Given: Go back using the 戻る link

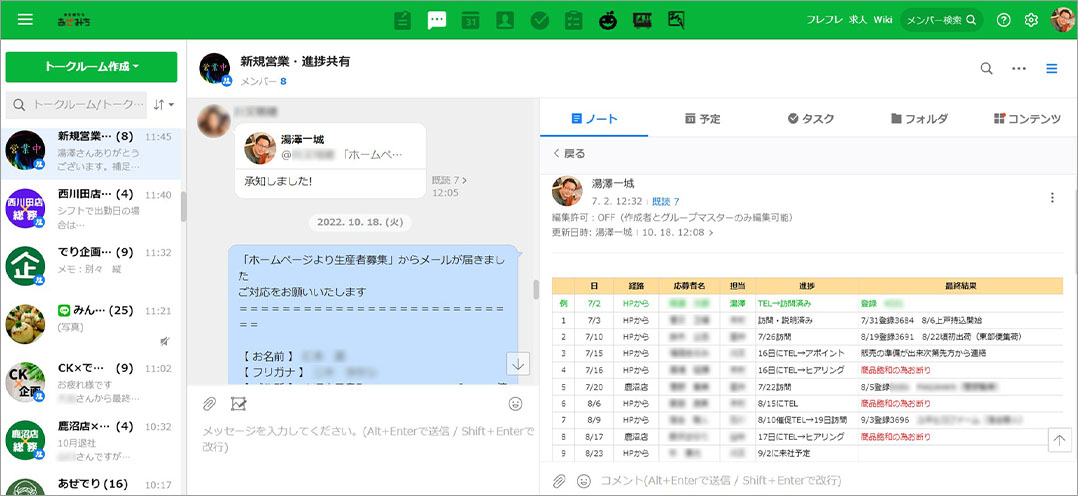Looking at the screenshot, I should pyautogui.click(x=569, y=154).
